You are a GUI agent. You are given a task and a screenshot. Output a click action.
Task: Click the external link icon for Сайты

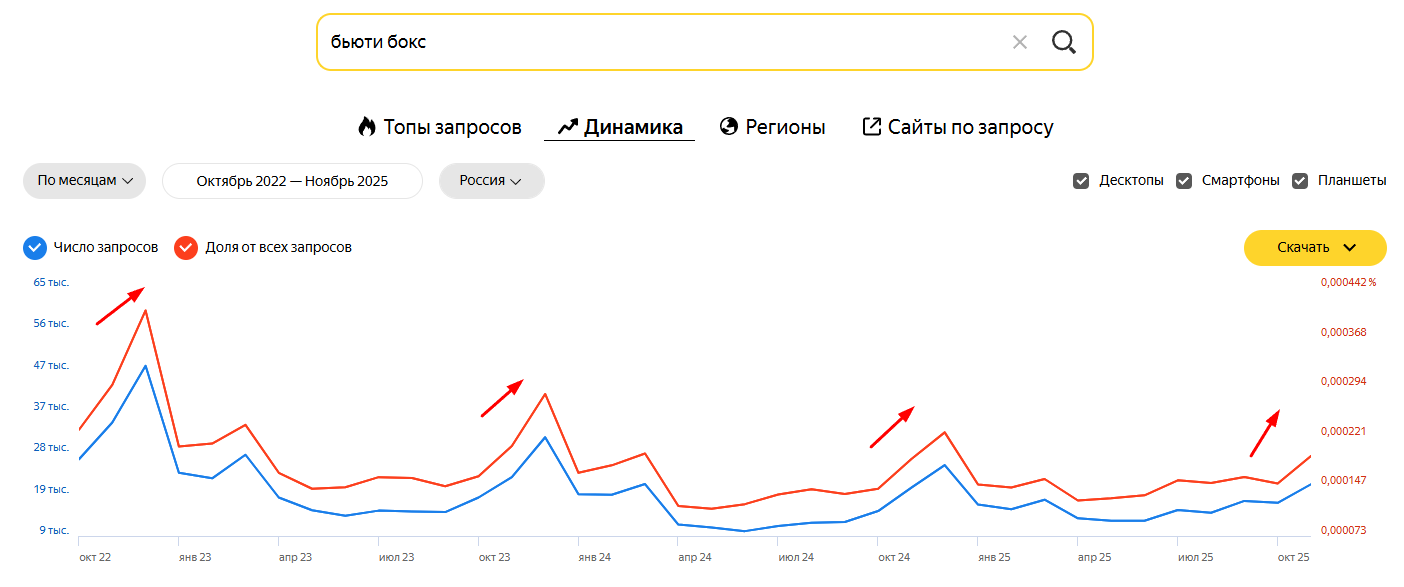(872, 127)
